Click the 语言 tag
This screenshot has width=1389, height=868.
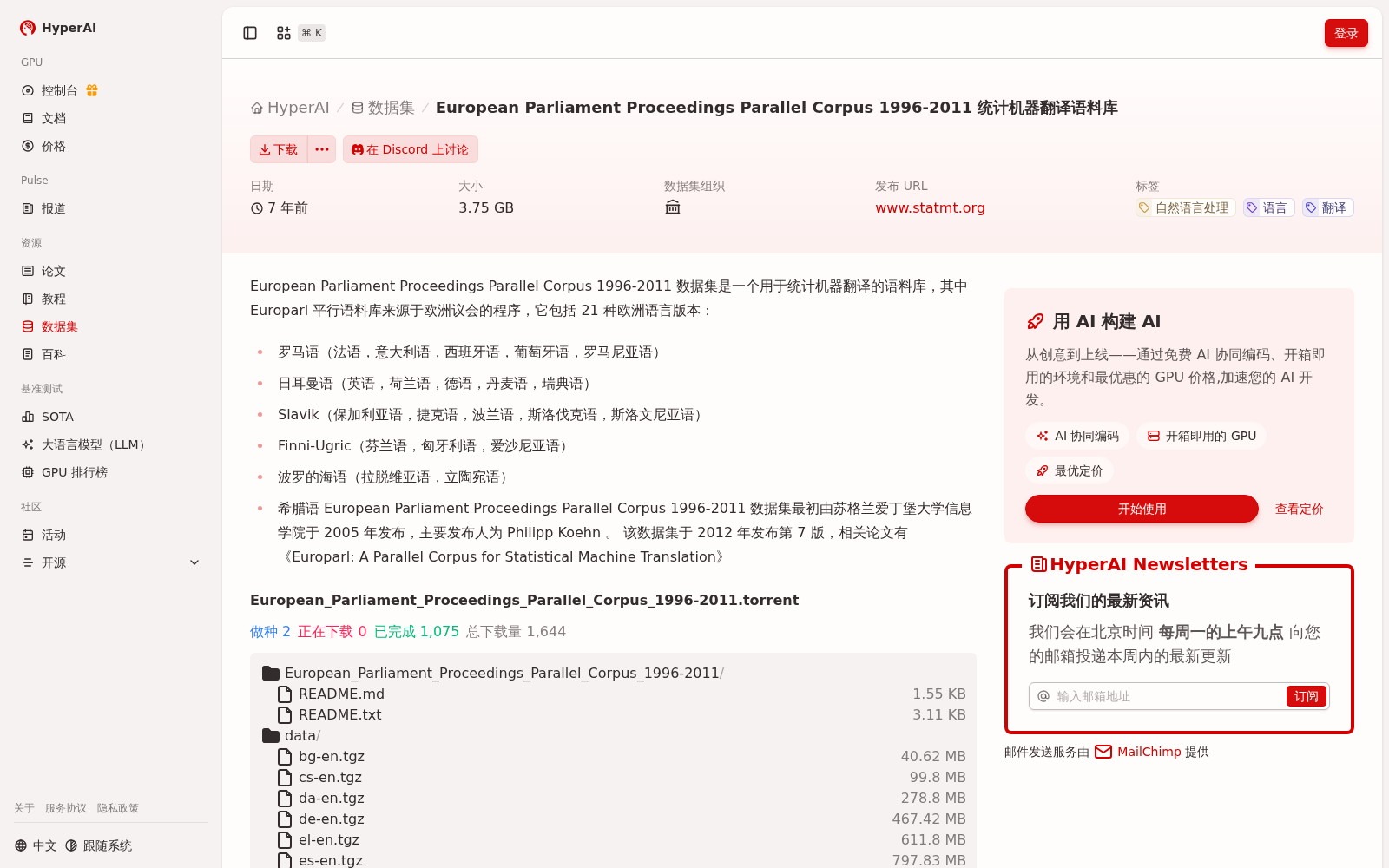tap(1269, 207)
